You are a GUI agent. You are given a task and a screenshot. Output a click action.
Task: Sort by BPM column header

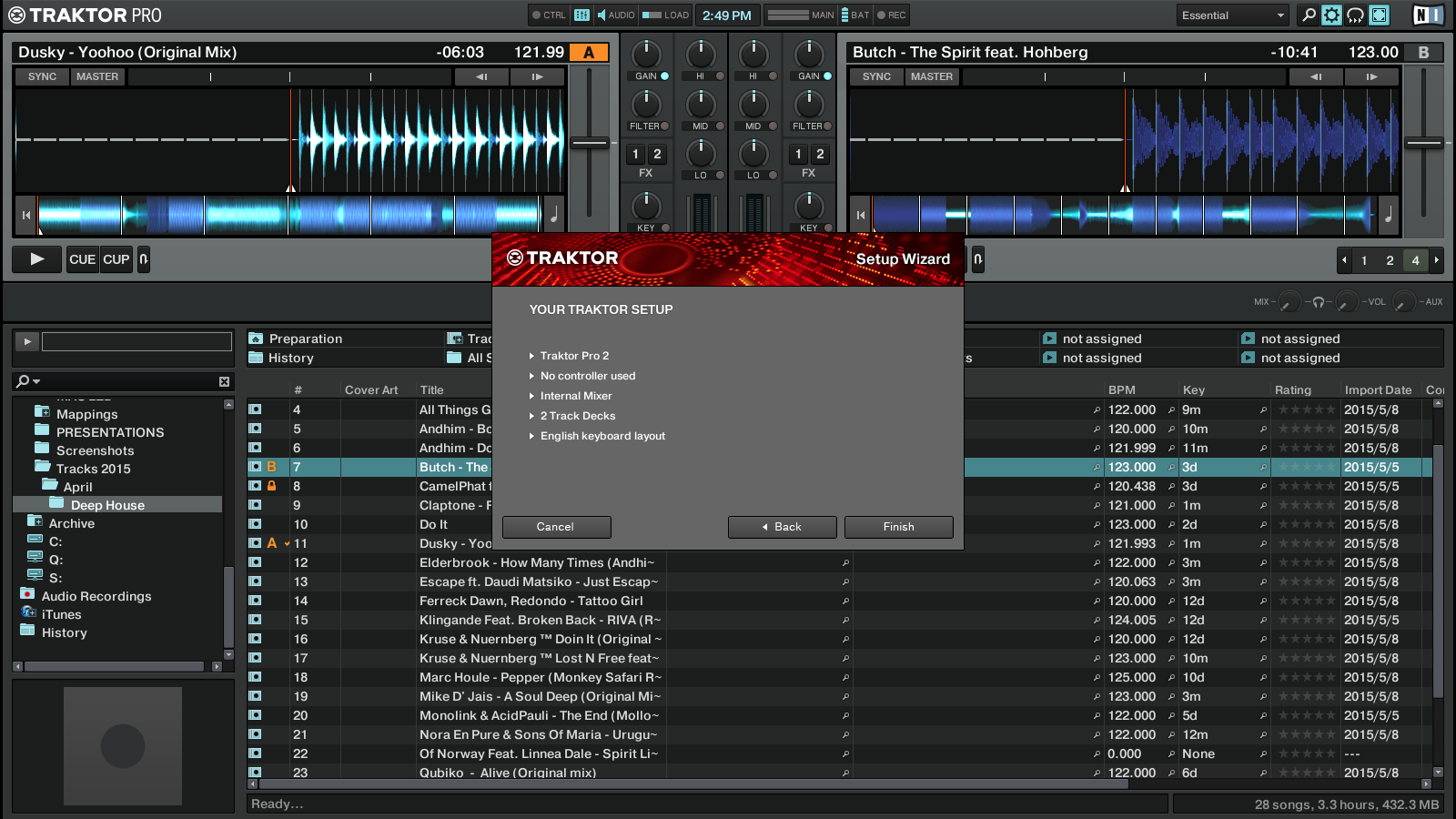(x=1121, y=389)
